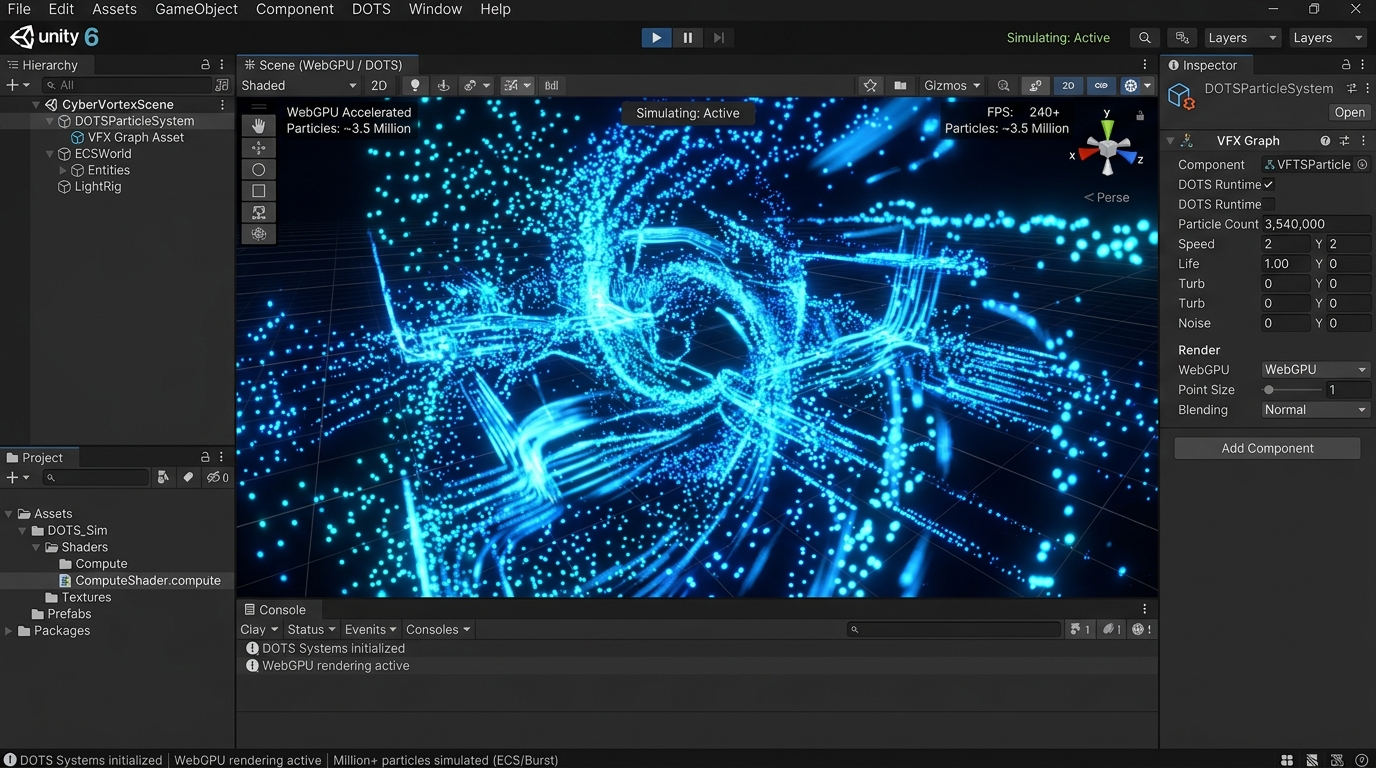The height and width of the screenshot is (768, 1376).
Task: Uncheck the checked DOTS Runtime checkbox
Action: pos(1268,185)
